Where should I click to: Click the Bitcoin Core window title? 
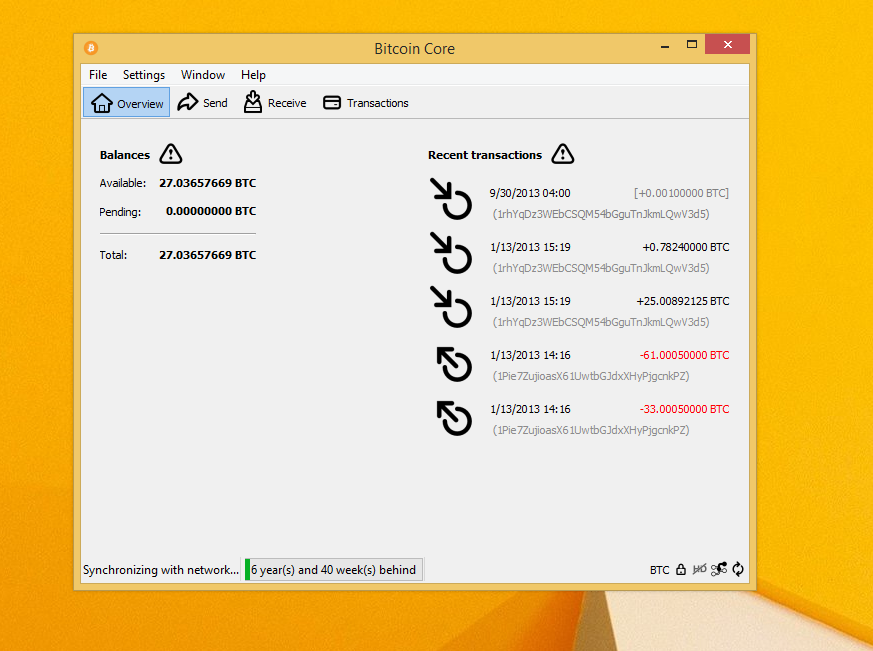414,49
